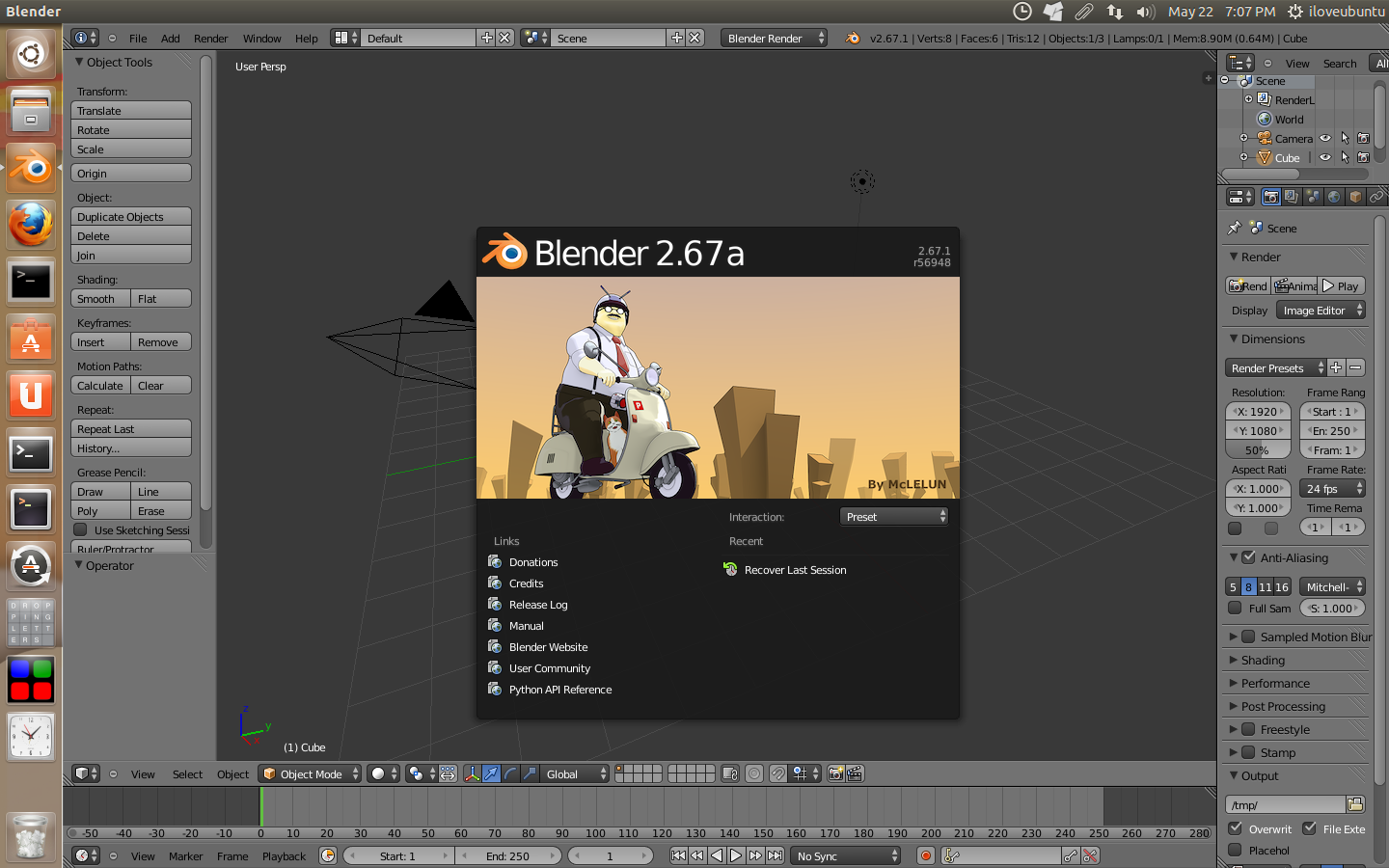The height and width of the screenshot is (868, 1389).
Task: Expand the Post Processing panel
Action: (x=1283, y=706)
